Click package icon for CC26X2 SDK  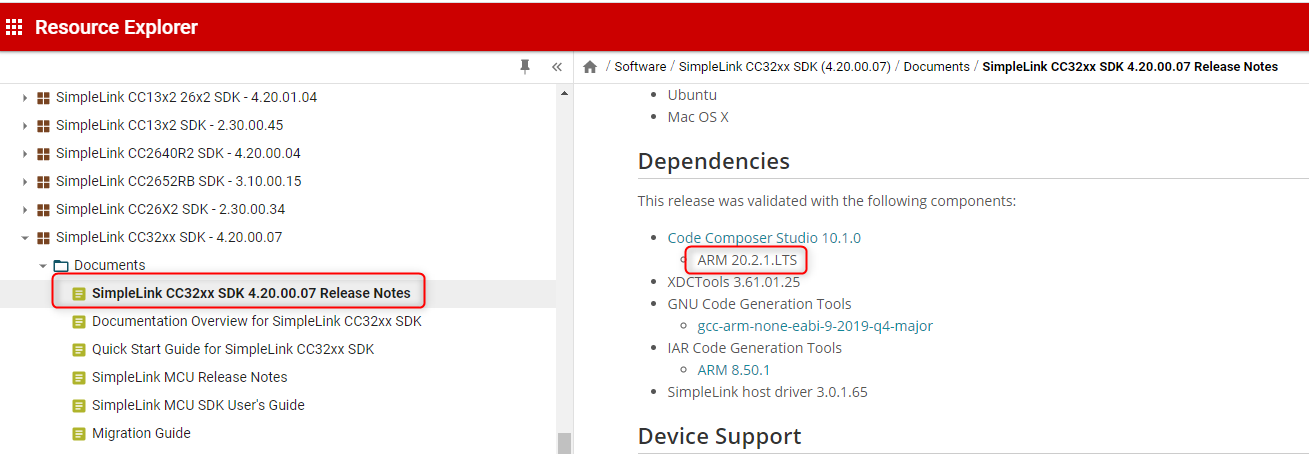(43, 210)
